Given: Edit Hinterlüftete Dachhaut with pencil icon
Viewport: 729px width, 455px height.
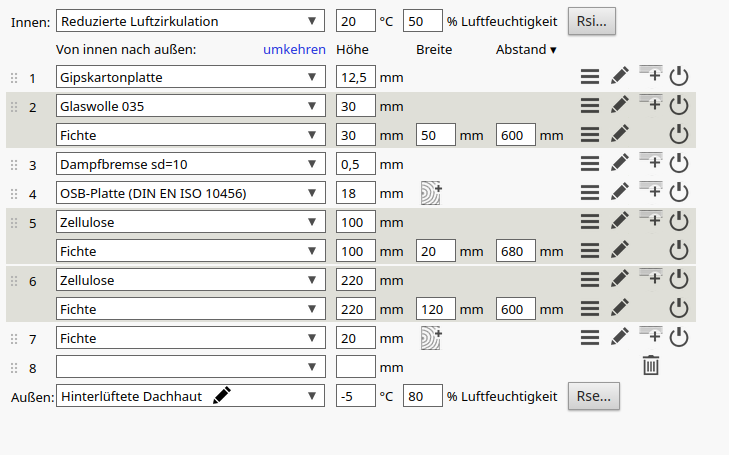Looking at the screenshot, I should (222, 395).
